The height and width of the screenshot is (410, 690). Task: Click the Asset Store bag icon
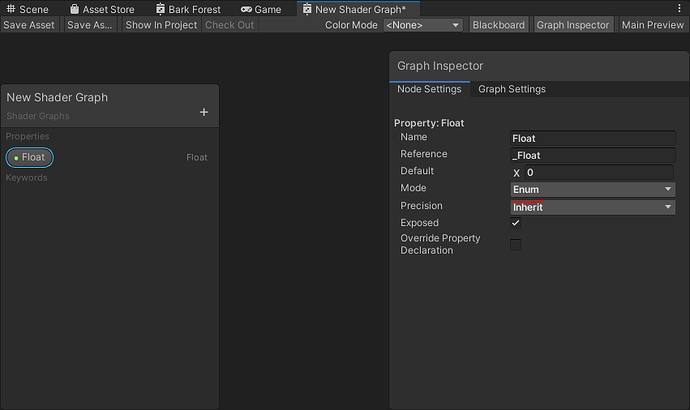click(74, 9)
